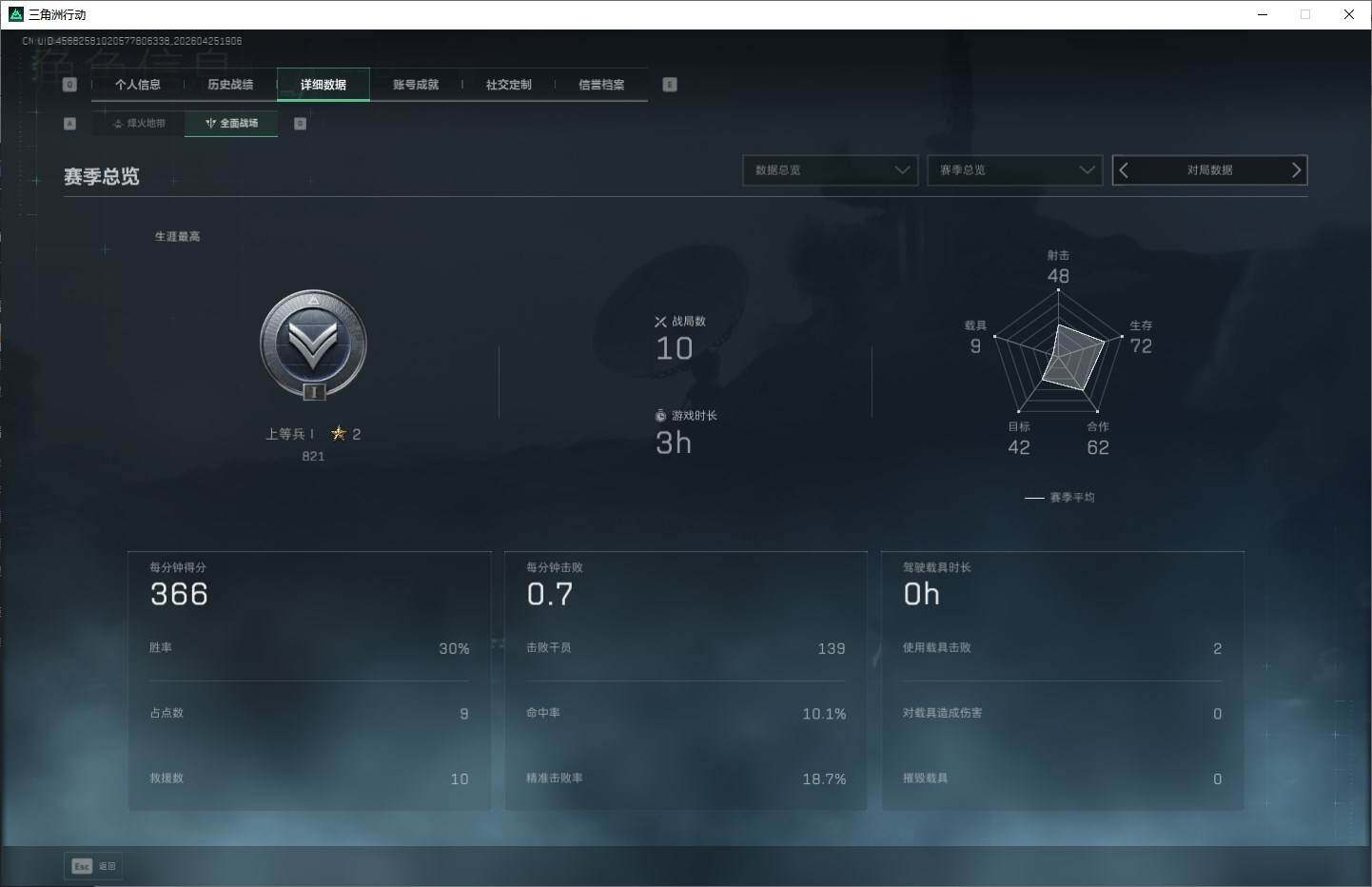Click the 游戏时长 value 3h
Screen dimensions: 1372x887
pyautogui.click(x=674, y=443)
